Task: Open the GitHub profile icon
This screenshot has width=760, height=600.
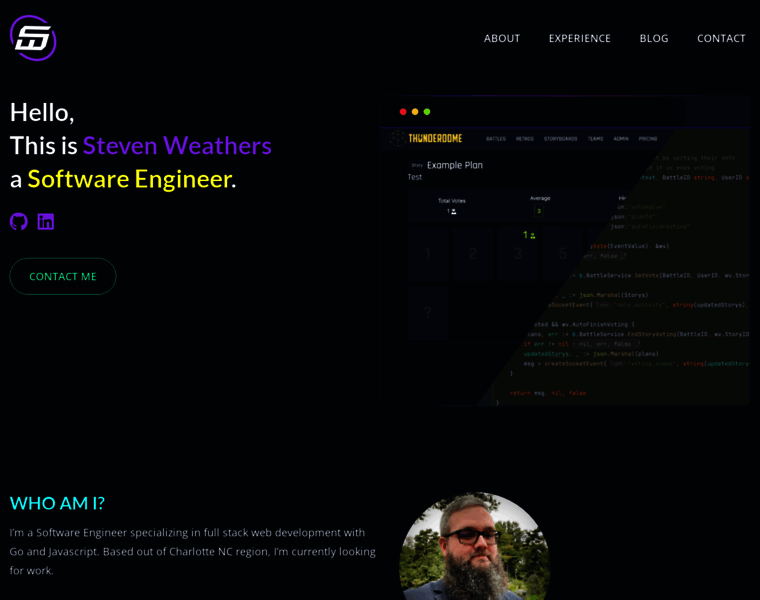Action: pyautogui.click(x=18, y=221)
